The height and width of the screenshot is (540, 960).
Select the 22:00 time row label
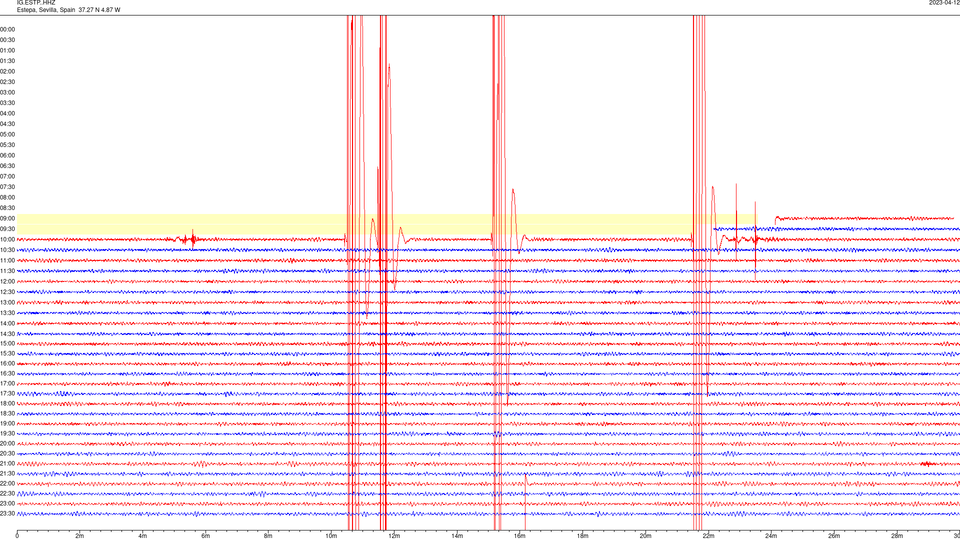(x=7, y=483)
